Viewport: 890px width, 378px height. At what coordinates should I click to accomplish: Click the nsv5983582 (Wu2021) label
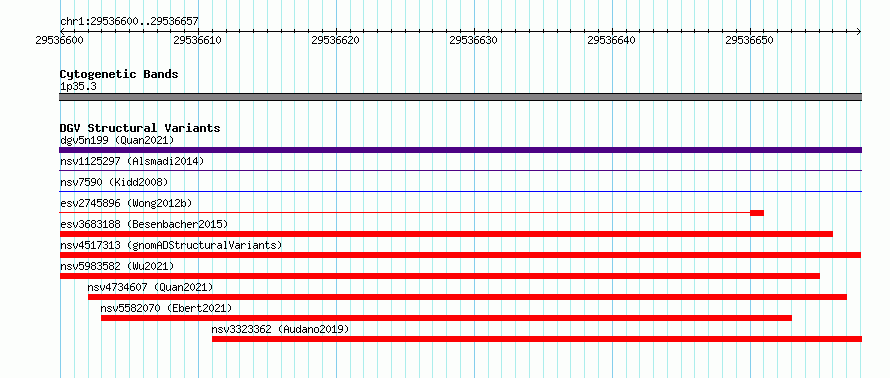coord(117,266)
